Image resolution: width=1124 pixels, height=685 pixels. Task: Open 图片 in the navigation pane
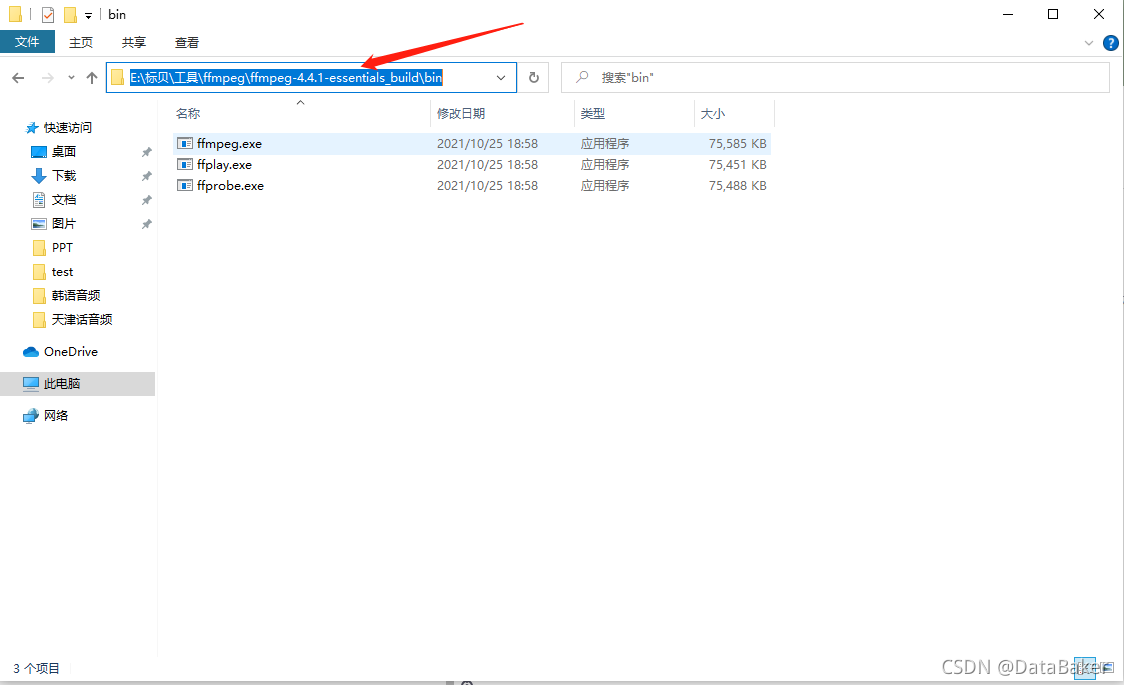click(x=64, y=224)
